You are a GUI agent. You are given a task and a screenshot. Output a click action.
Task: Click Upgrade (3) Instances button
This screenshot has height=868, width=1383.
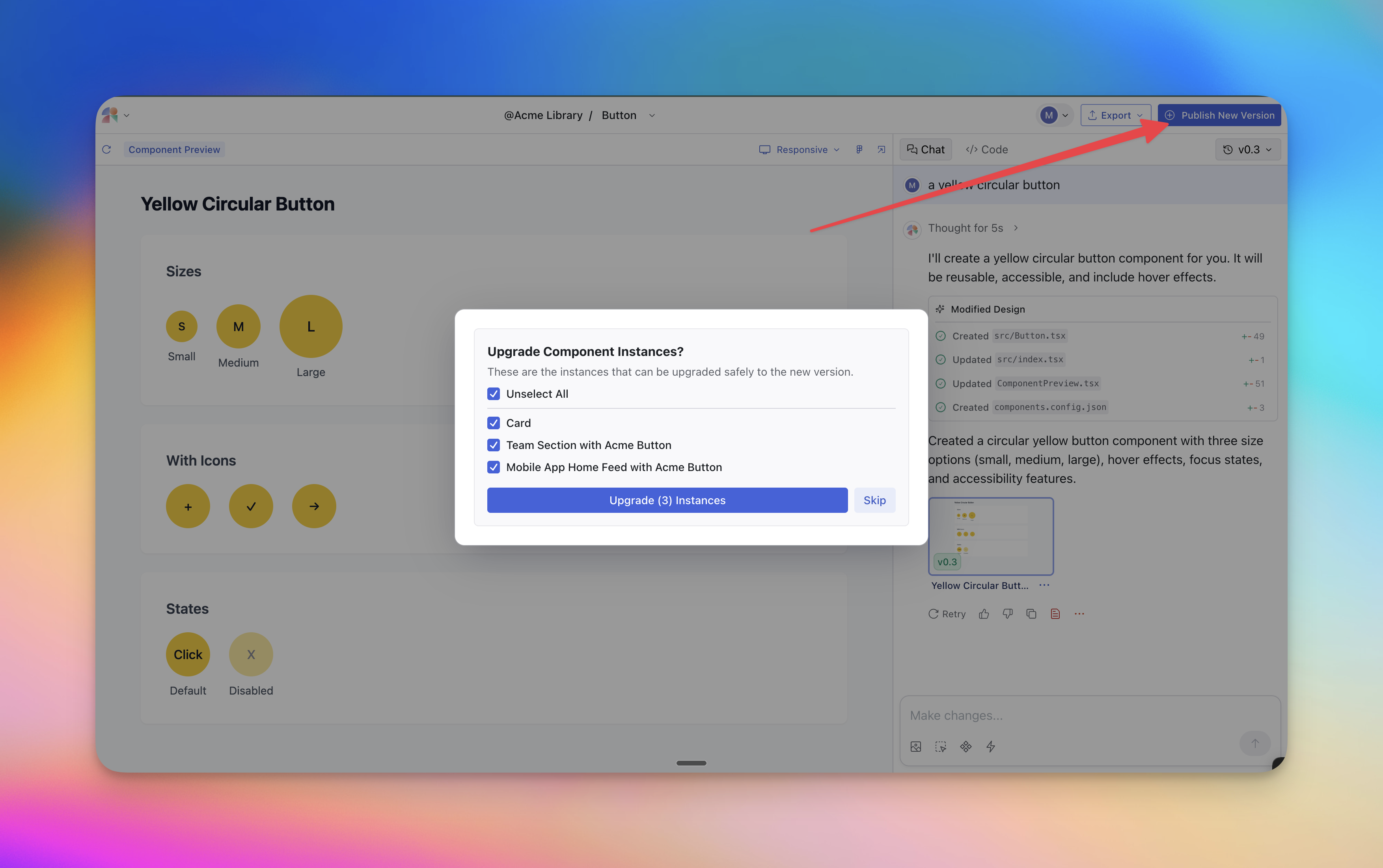point(667,500)
